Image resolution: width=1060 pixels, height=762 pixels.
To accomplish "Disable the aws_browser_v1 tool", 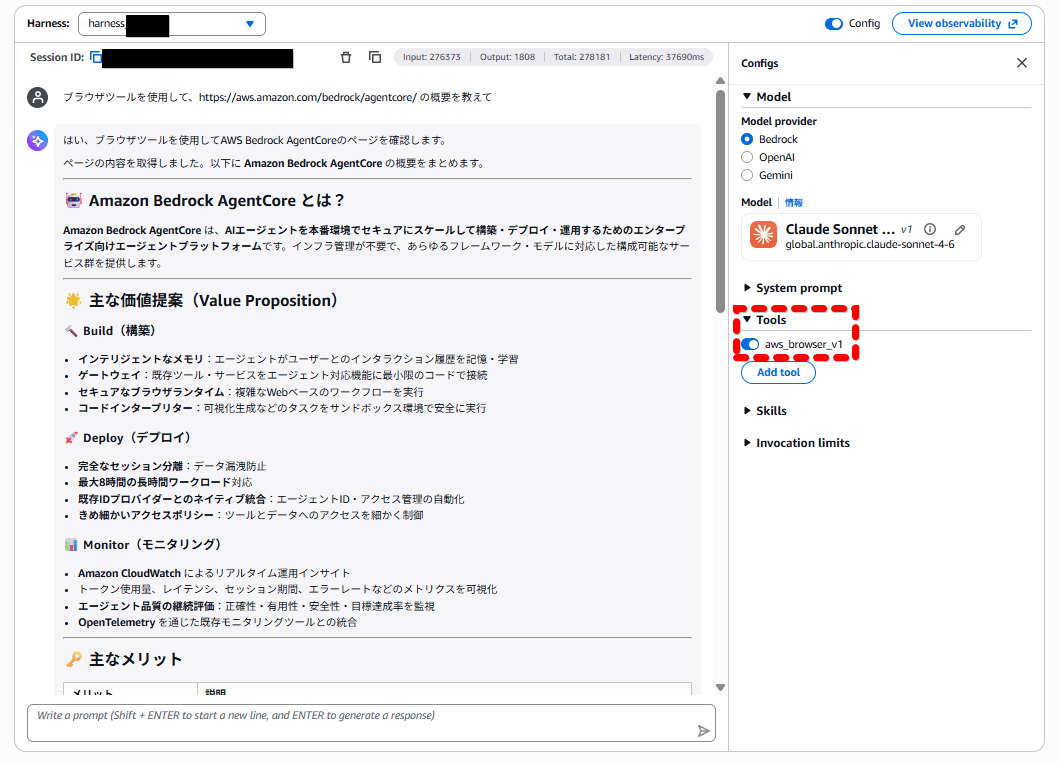I will pyautogui.click(x=750, y=345).
